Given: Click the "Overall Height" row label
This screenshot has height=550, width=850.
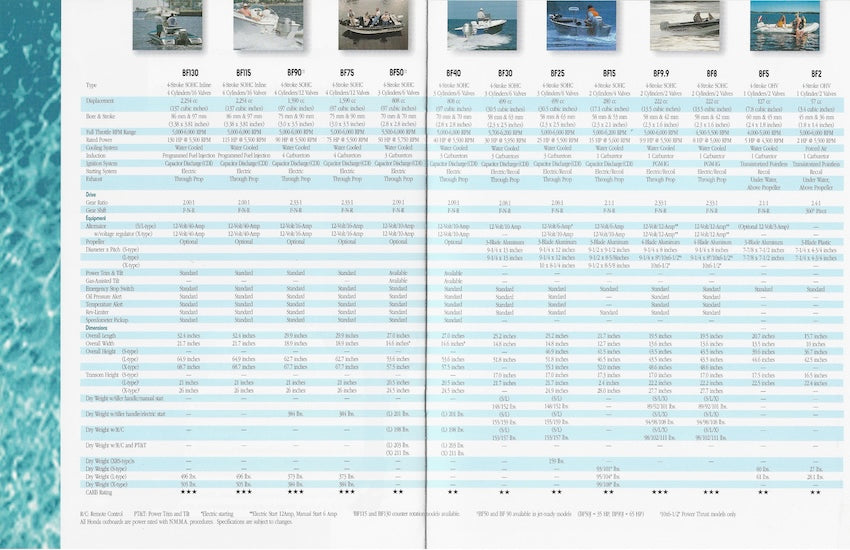Looking at the screenshot, I should (101, 351).
